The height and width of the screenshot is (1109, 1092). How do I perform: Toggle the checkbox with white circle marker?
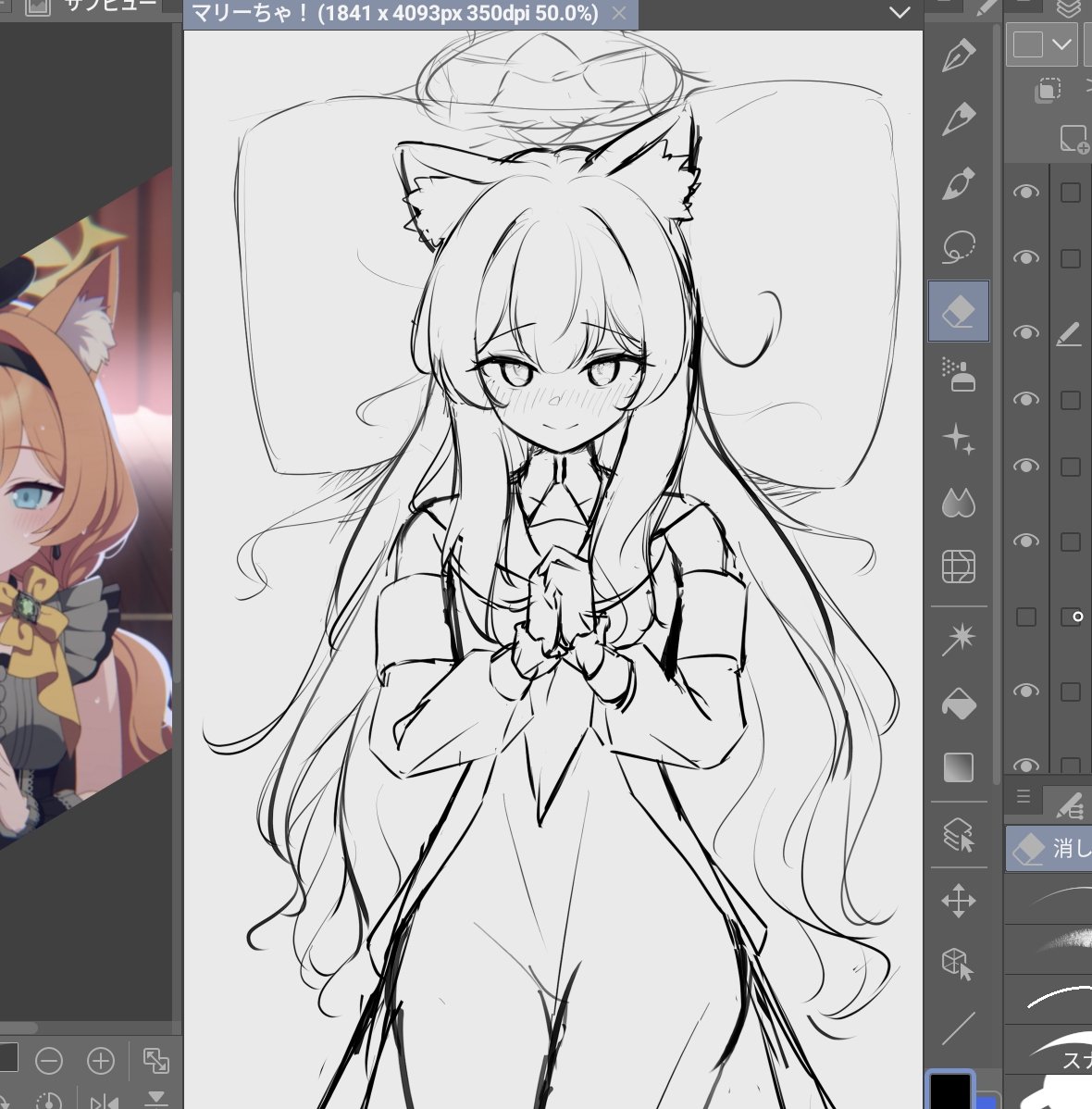coord(1072,617)
